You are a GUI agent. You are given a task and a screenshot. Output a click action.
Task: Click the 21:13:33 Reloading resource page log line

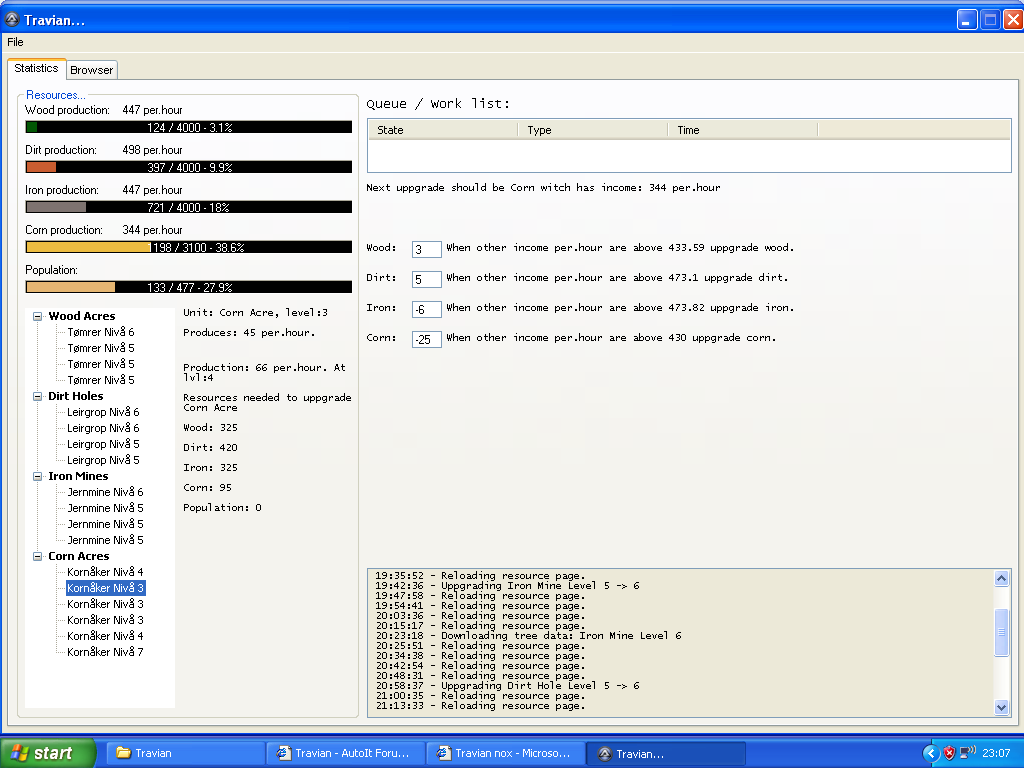coord(480,706)
